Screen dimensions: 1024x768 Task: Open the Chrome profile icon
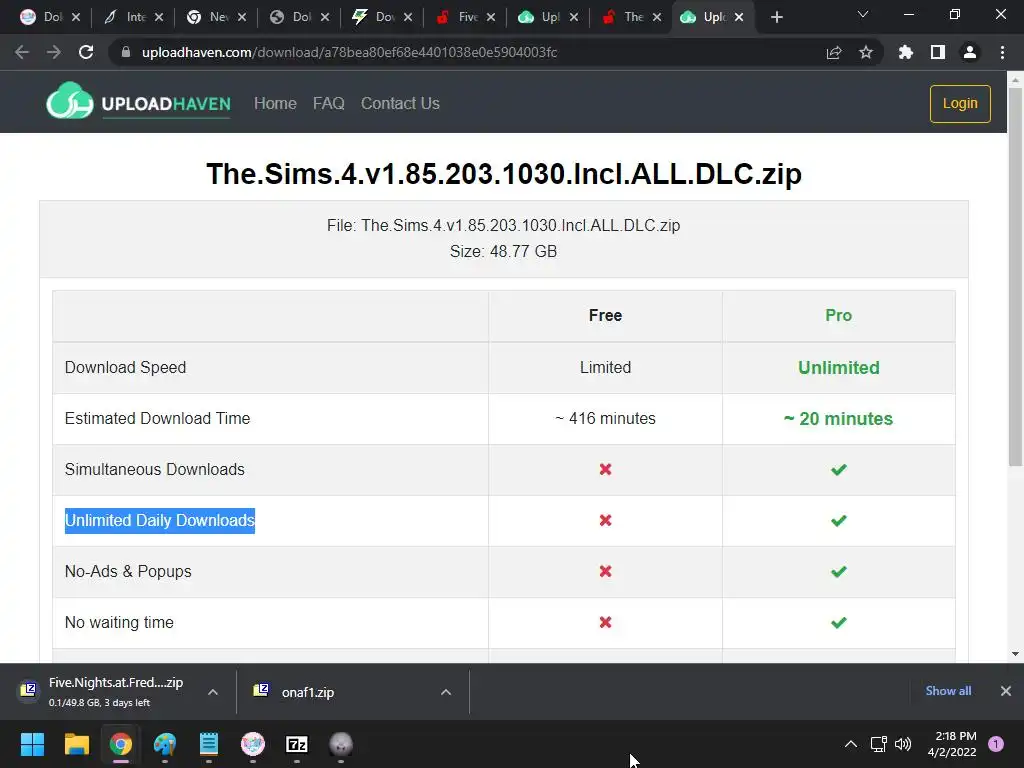[x=970, y=52]
